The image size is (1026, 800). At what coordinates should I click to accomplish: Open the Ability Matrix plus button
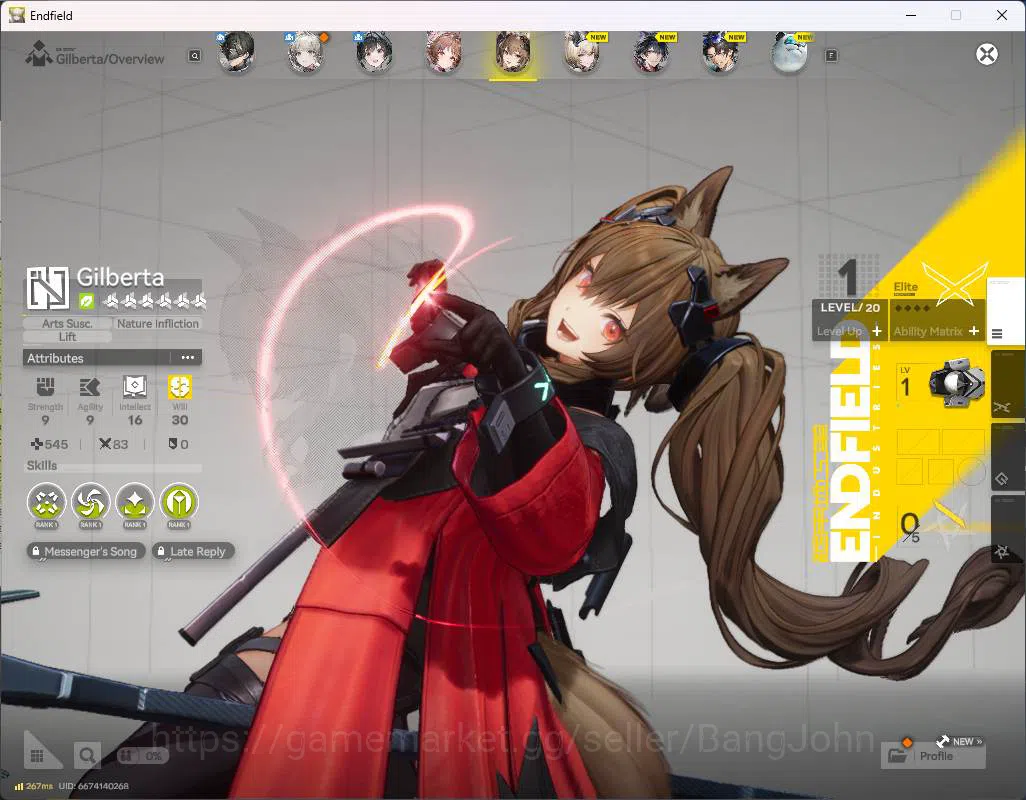[974, 331]
